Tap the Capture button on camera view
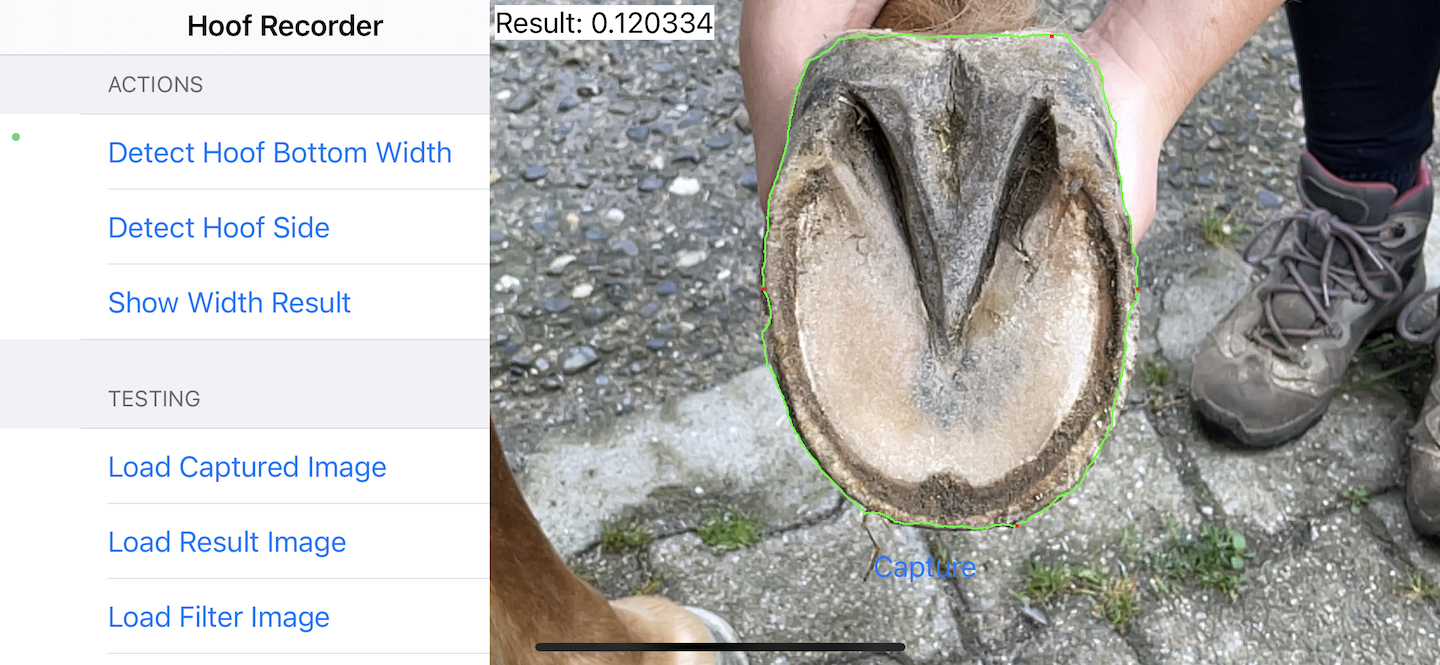Image resolution: width=1440 pixels, height=665 pixels. tap(925, 568)
